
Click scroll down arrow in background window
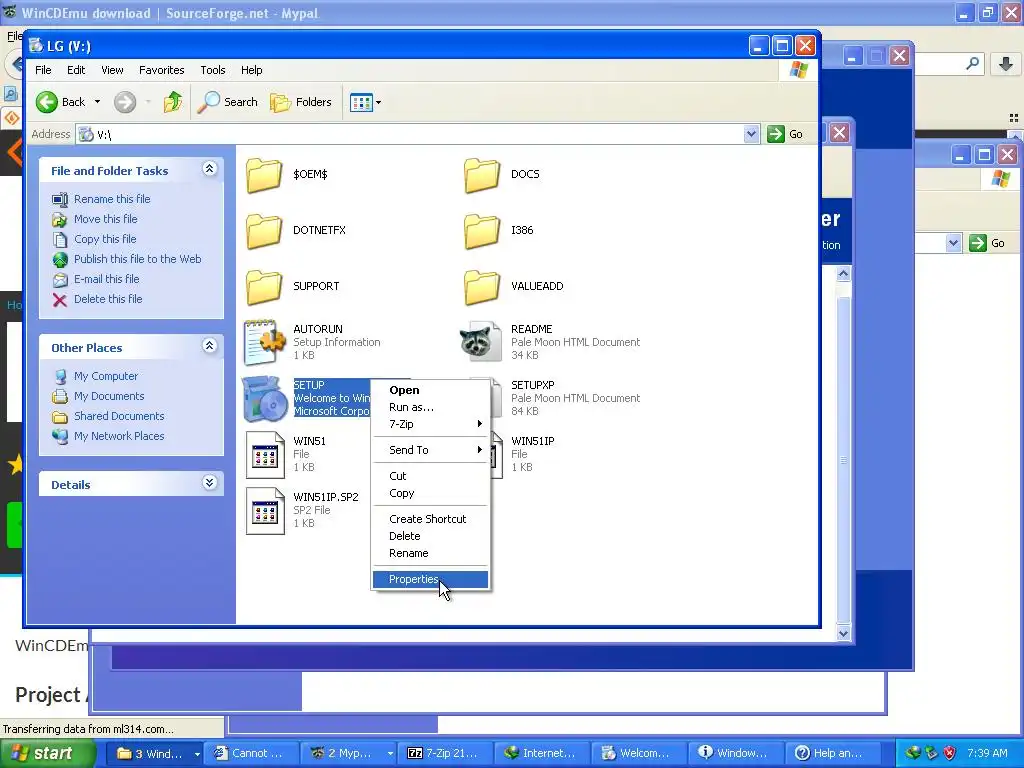point(843,633)
